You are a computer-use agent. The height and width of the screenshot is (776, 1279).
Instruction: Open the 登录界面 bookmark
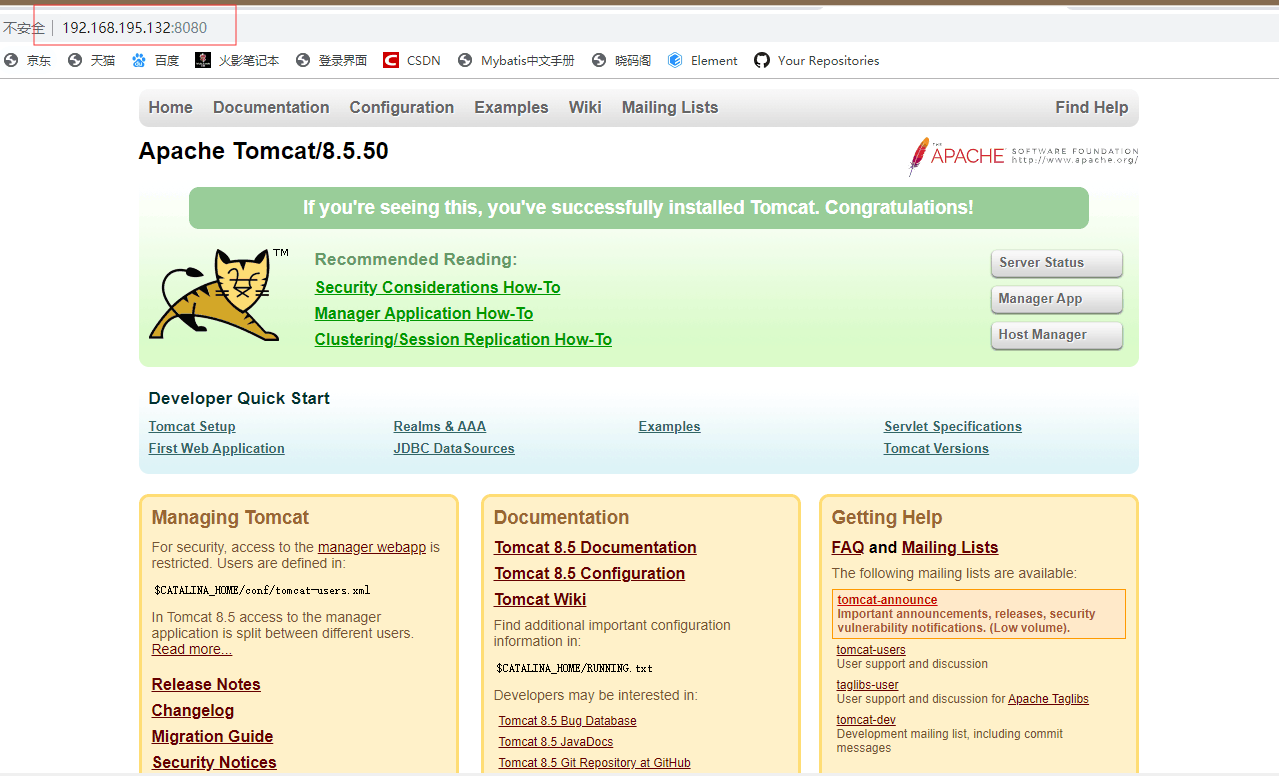click(x=332, y=61)
